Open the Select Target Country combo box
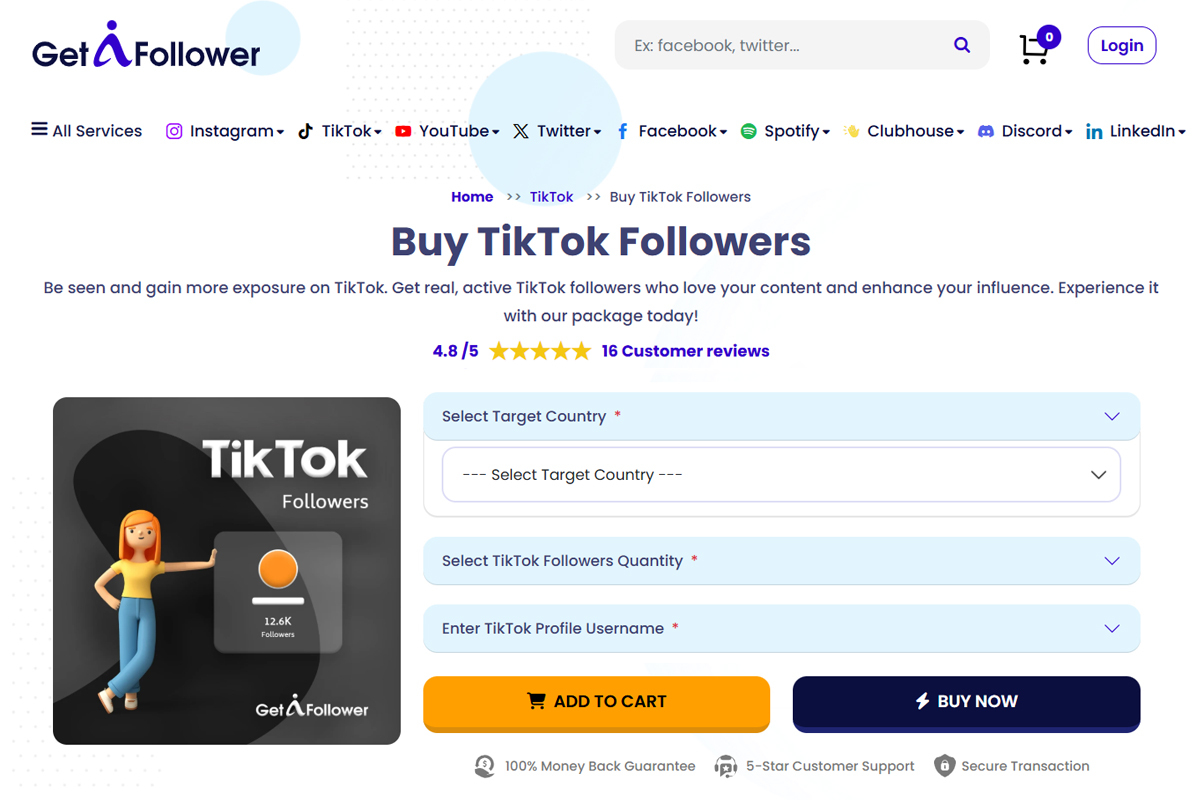 click(x=781, y=475)
